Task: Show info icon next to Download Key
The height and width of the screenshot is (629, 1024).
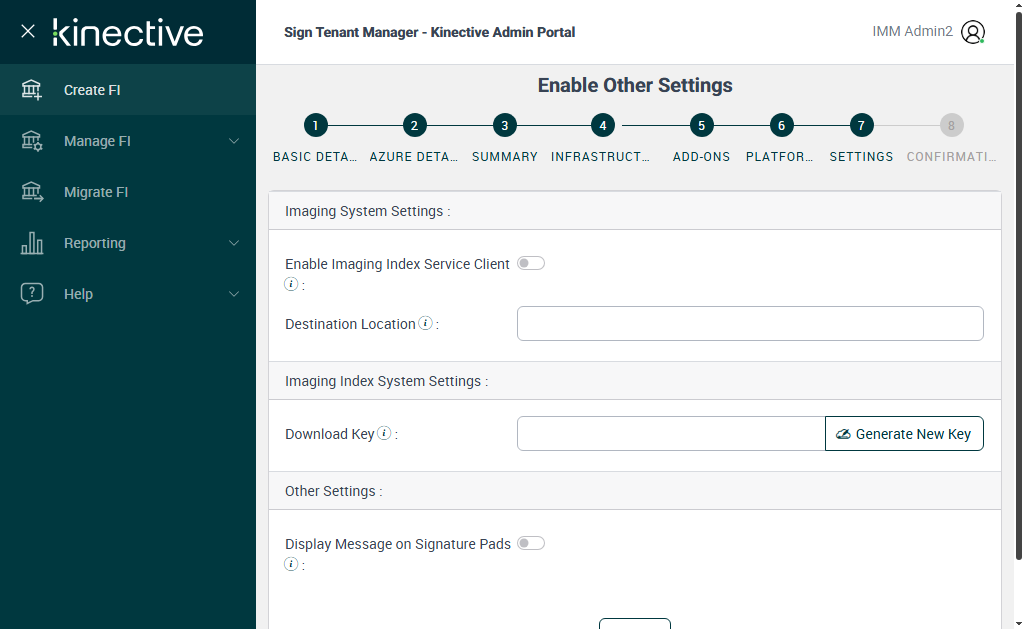Action: pos(385,433)
